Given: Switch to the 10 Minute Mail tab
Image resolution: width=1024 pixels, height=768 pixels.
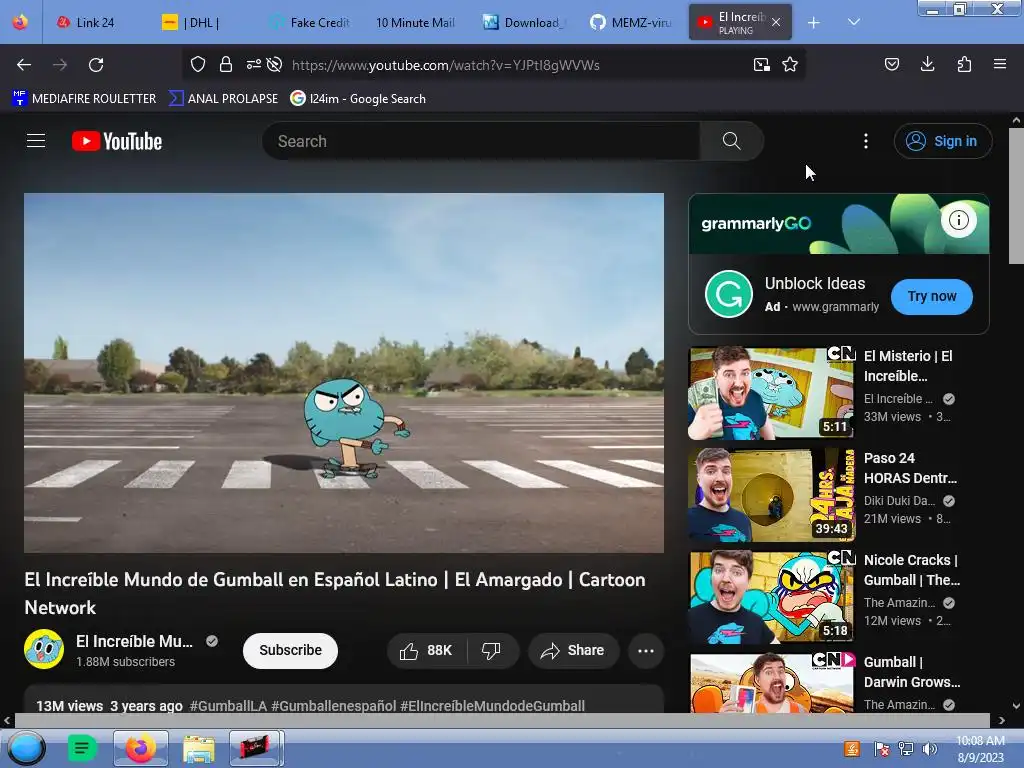Looking at the screenshot, I should click(x=415, y=23).
